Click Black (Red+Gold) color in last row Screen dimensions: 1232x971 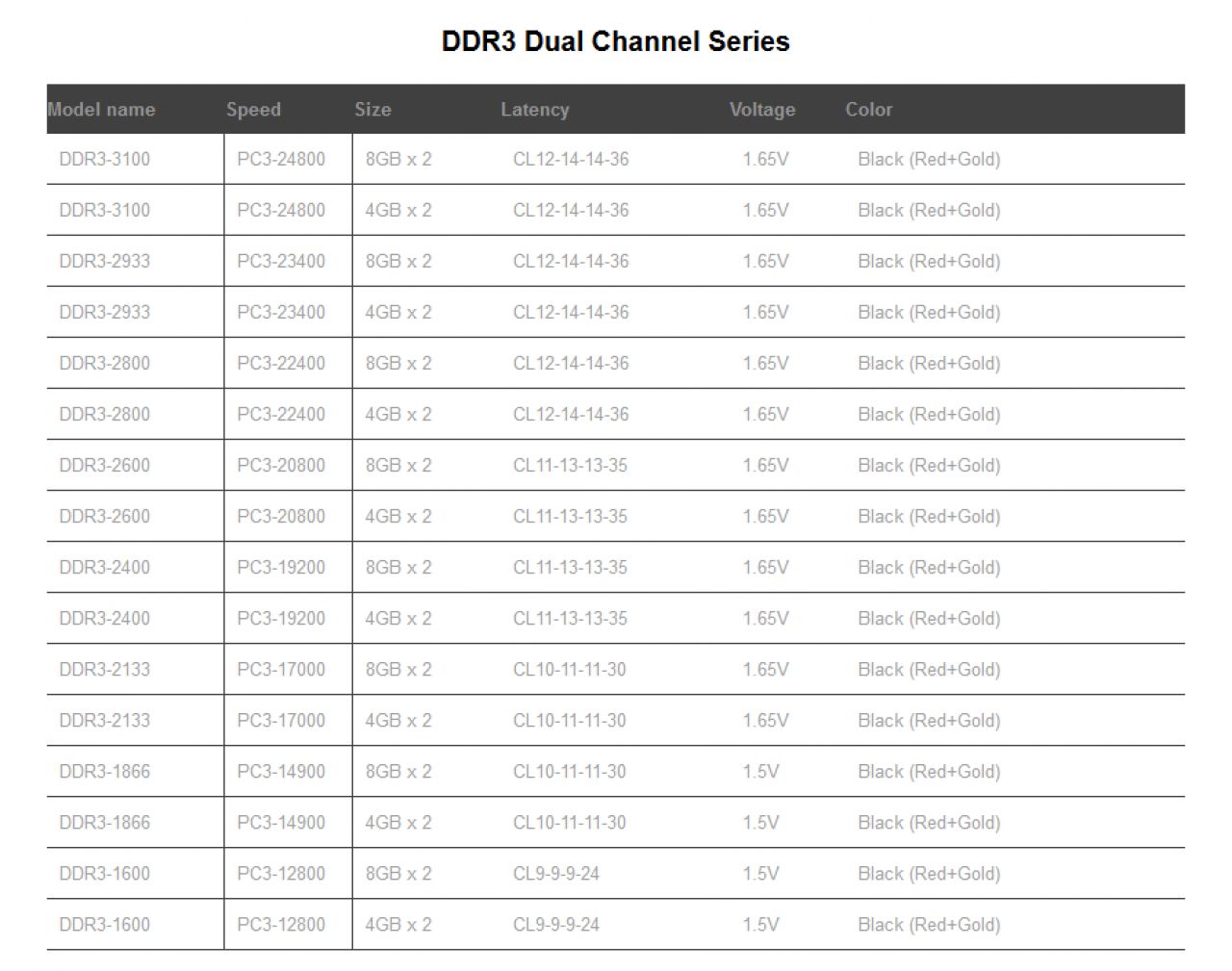pyautogui.click(x=929, y=925)
